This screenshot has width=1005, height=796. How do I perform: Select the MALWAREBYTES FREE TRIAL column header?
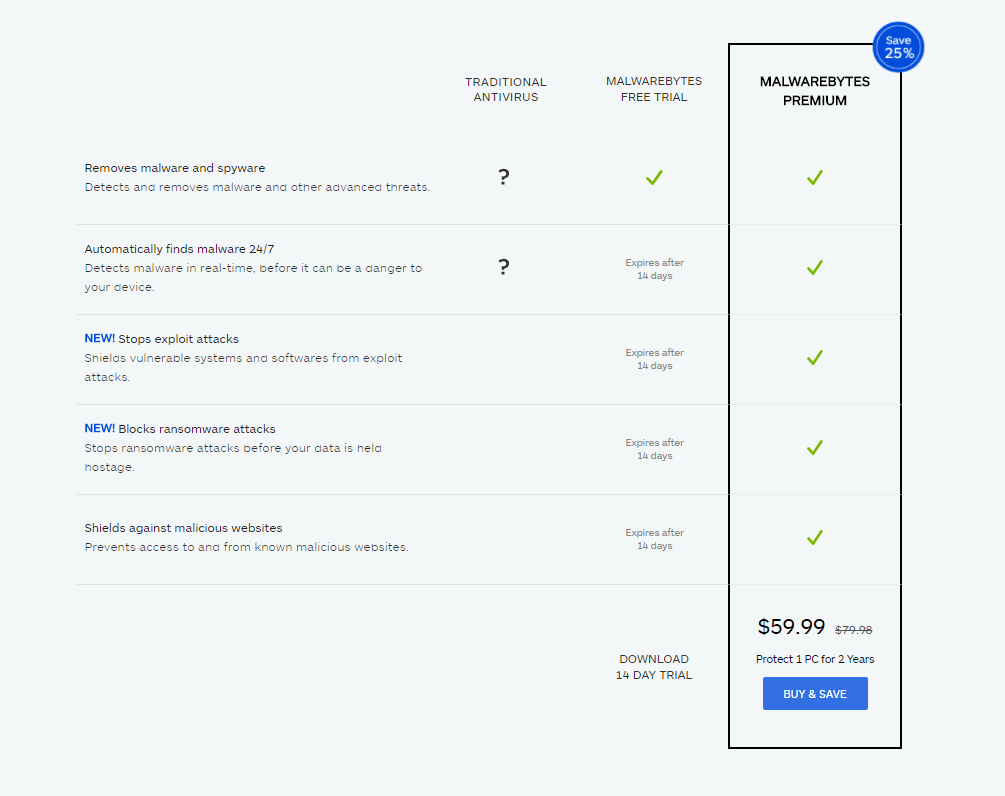pyautogui.click(x=654, y=89)
